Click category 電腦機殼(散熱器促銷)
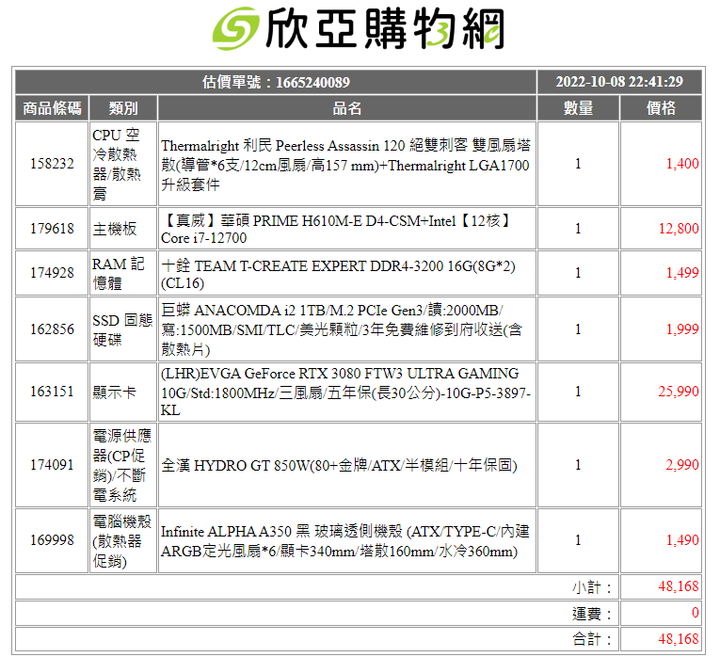 [122, 540]
